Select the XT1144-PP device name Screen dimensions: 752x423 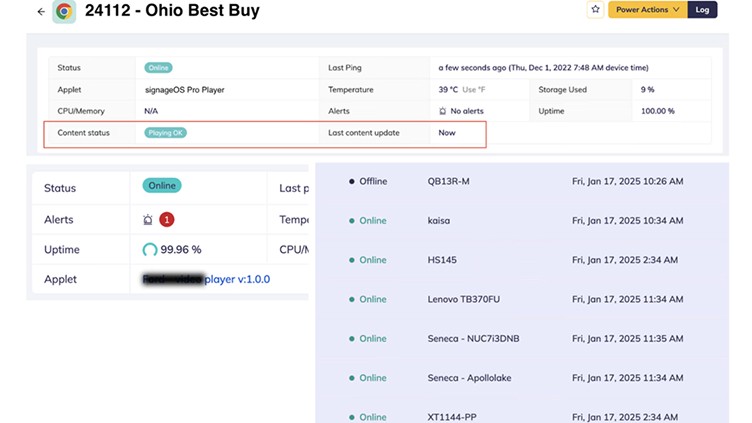point(452,417)
